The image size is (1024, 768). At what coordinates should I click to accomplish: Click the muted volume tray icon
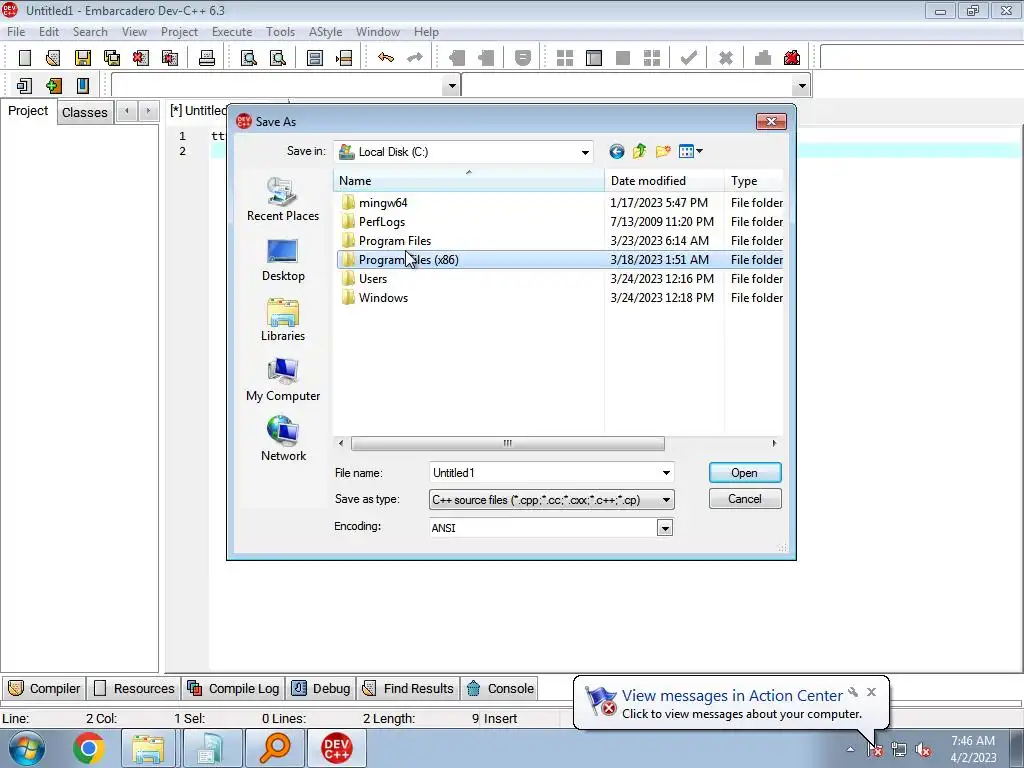point(923,750)
